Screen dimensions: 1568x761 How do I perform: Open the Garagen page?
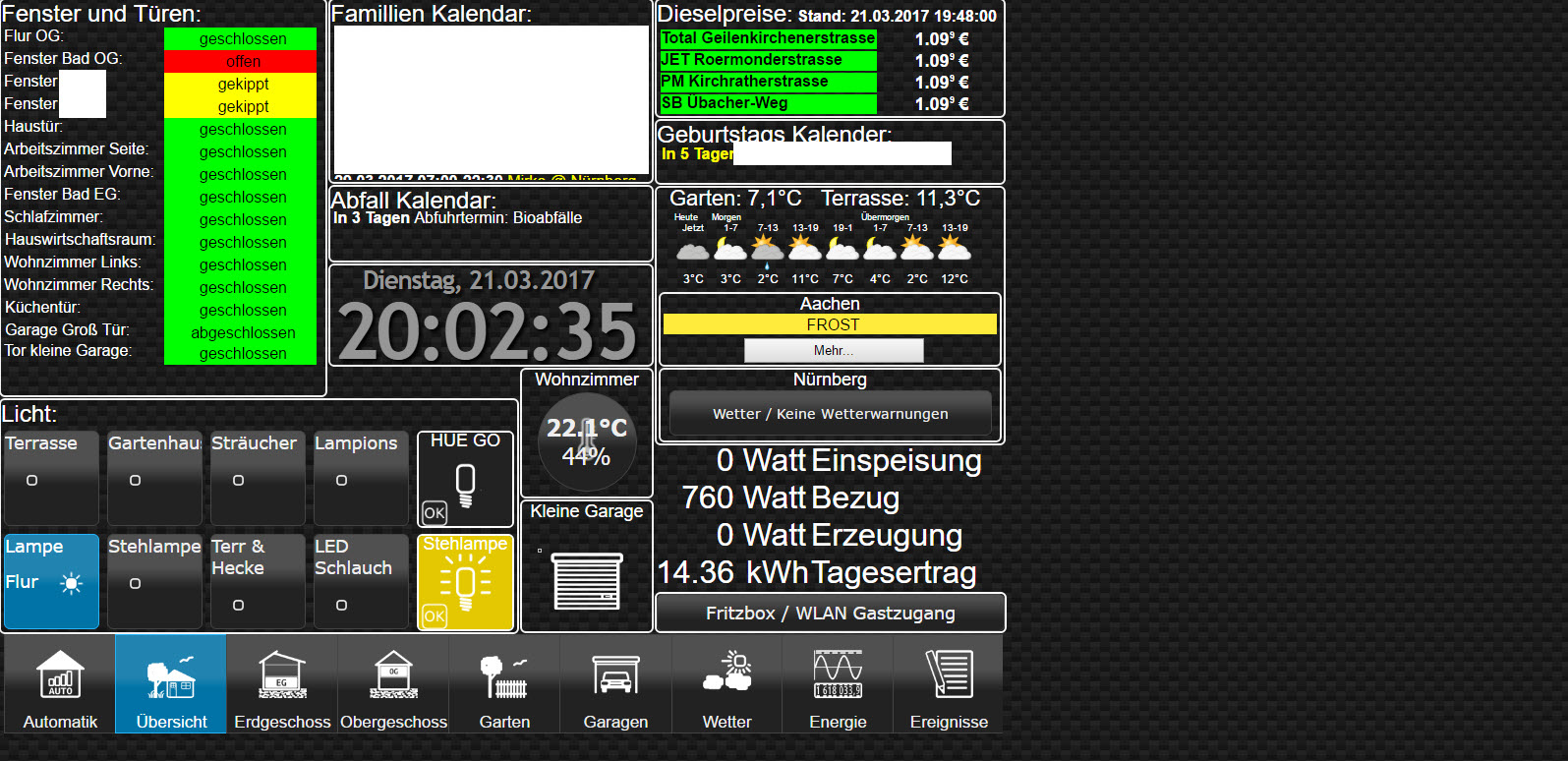click(x=615, y=684)
